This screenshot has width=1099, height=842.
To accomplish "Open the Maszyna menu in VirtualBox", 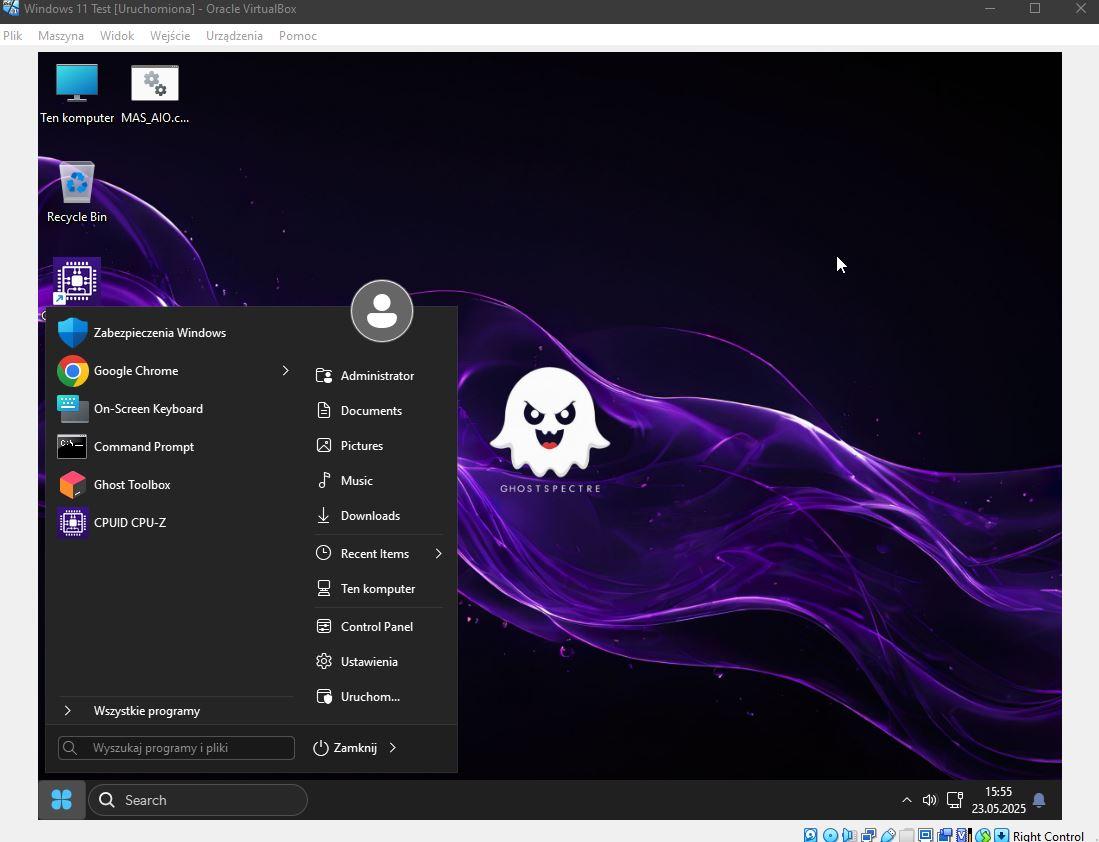I will [61, 35].
